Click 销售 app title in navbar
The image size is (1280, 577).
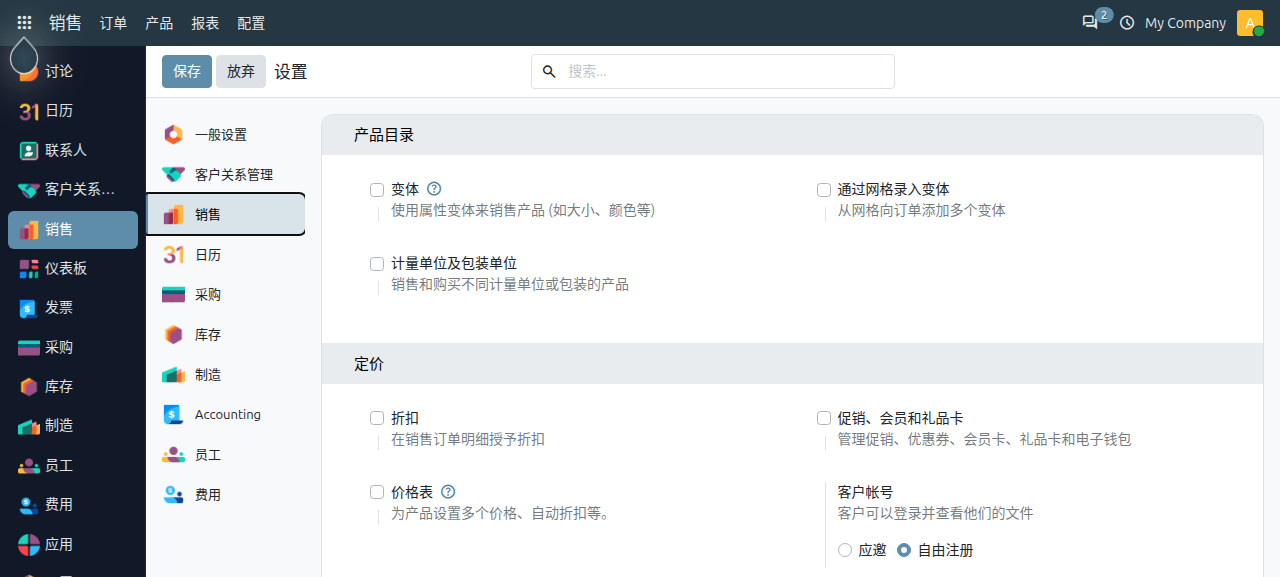tap(66, 22)
